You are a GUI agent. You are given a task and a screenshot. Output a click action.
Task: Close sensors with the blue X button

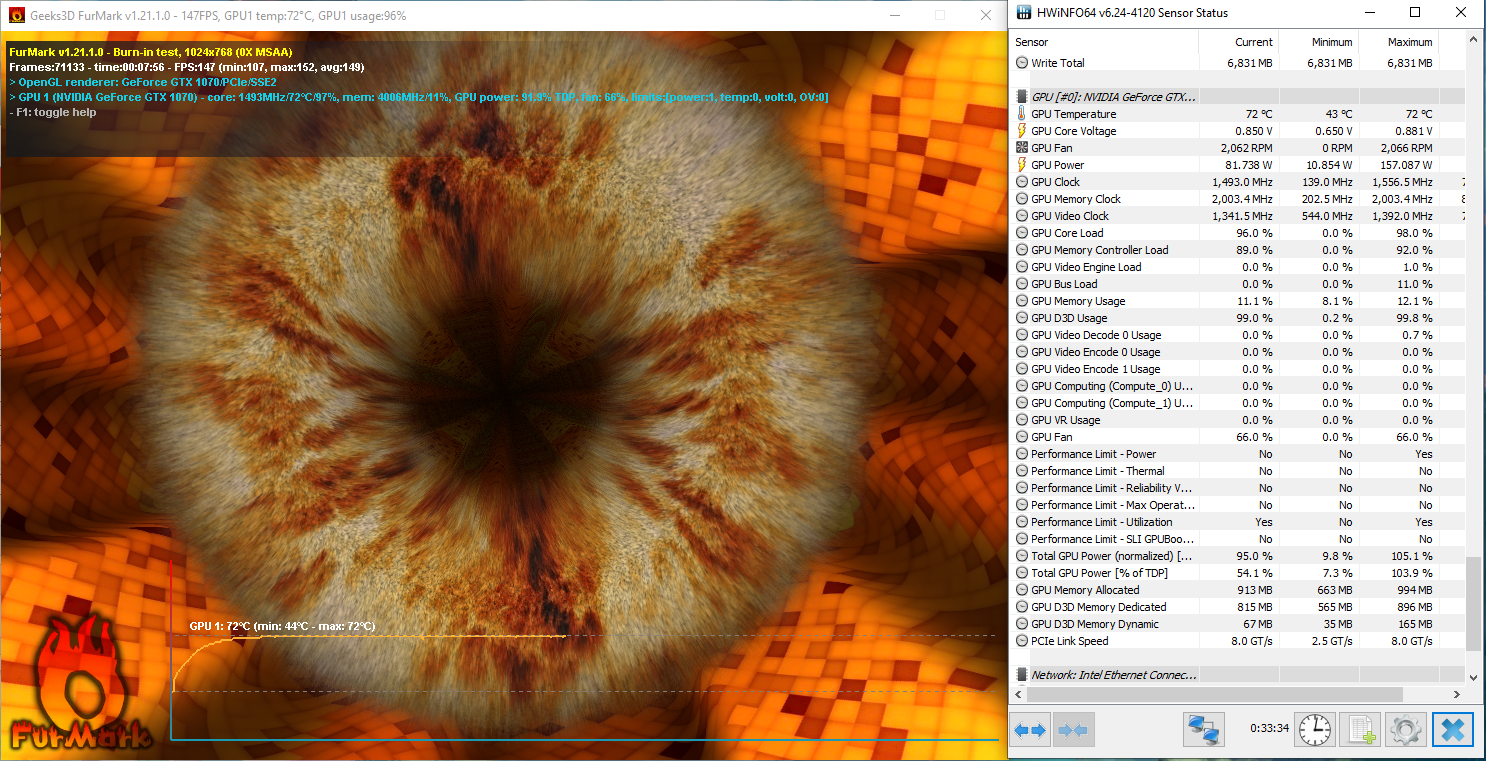coord(1453,731)
